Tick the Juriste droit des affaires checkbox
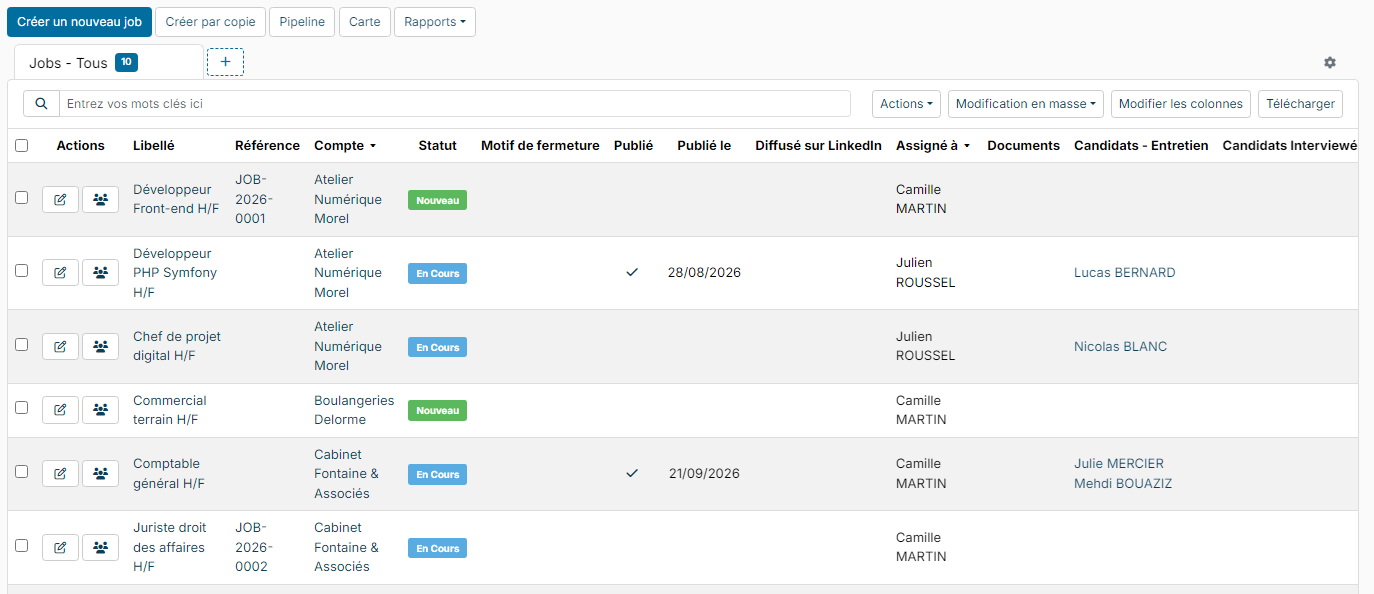Viewport: 1374px width, 594px height. [22, 546]
